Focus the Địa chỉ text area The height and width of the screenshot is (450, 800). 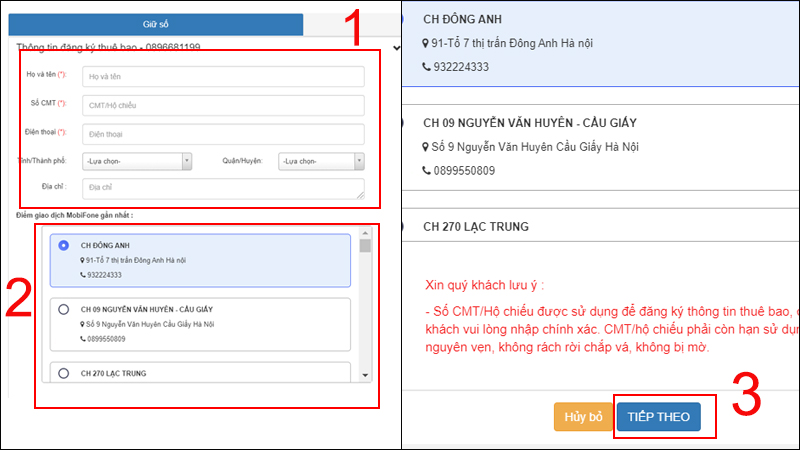(x=223, y=188)
